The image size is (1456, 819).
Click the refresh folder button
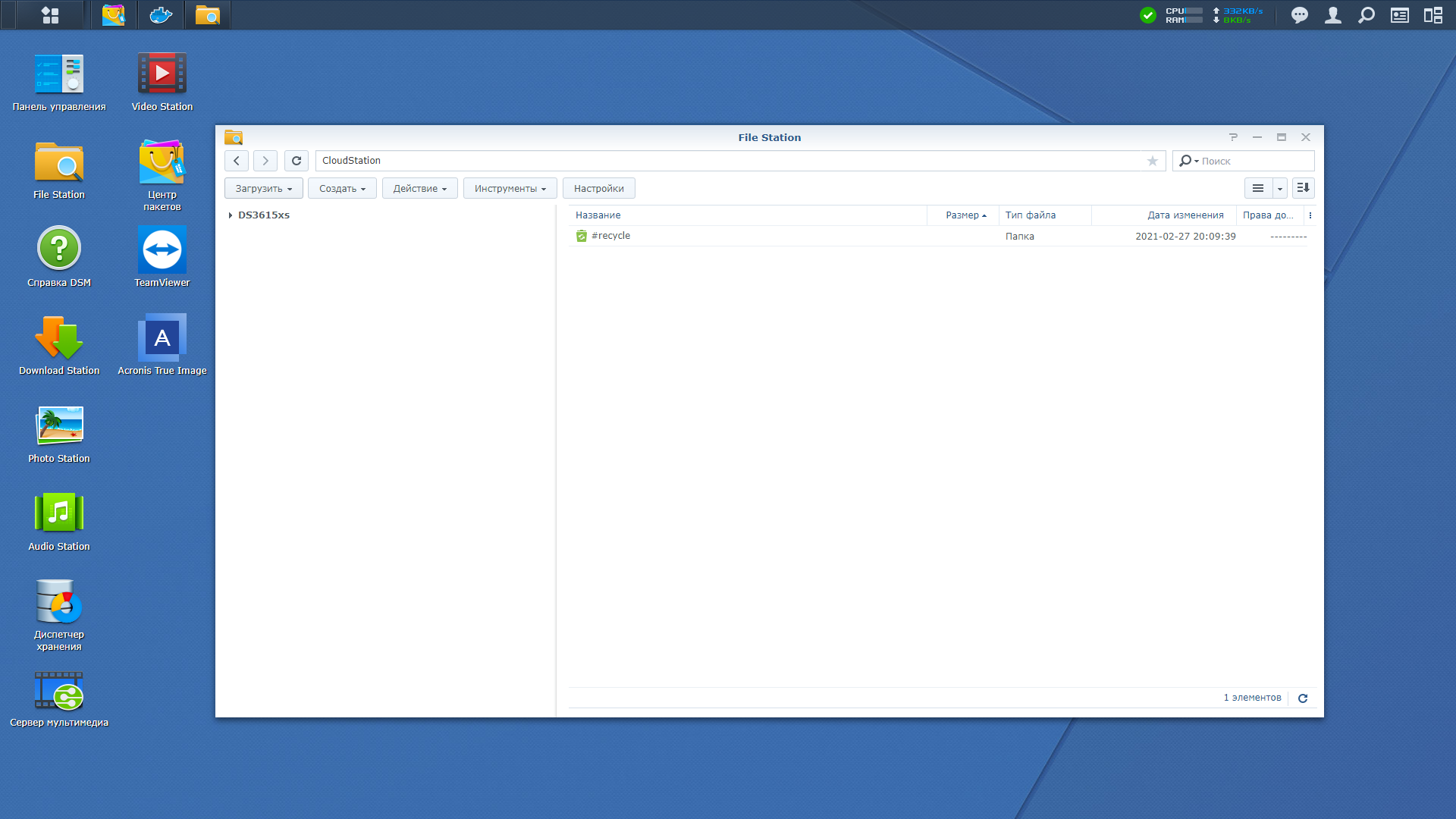[x=297, y=161]
